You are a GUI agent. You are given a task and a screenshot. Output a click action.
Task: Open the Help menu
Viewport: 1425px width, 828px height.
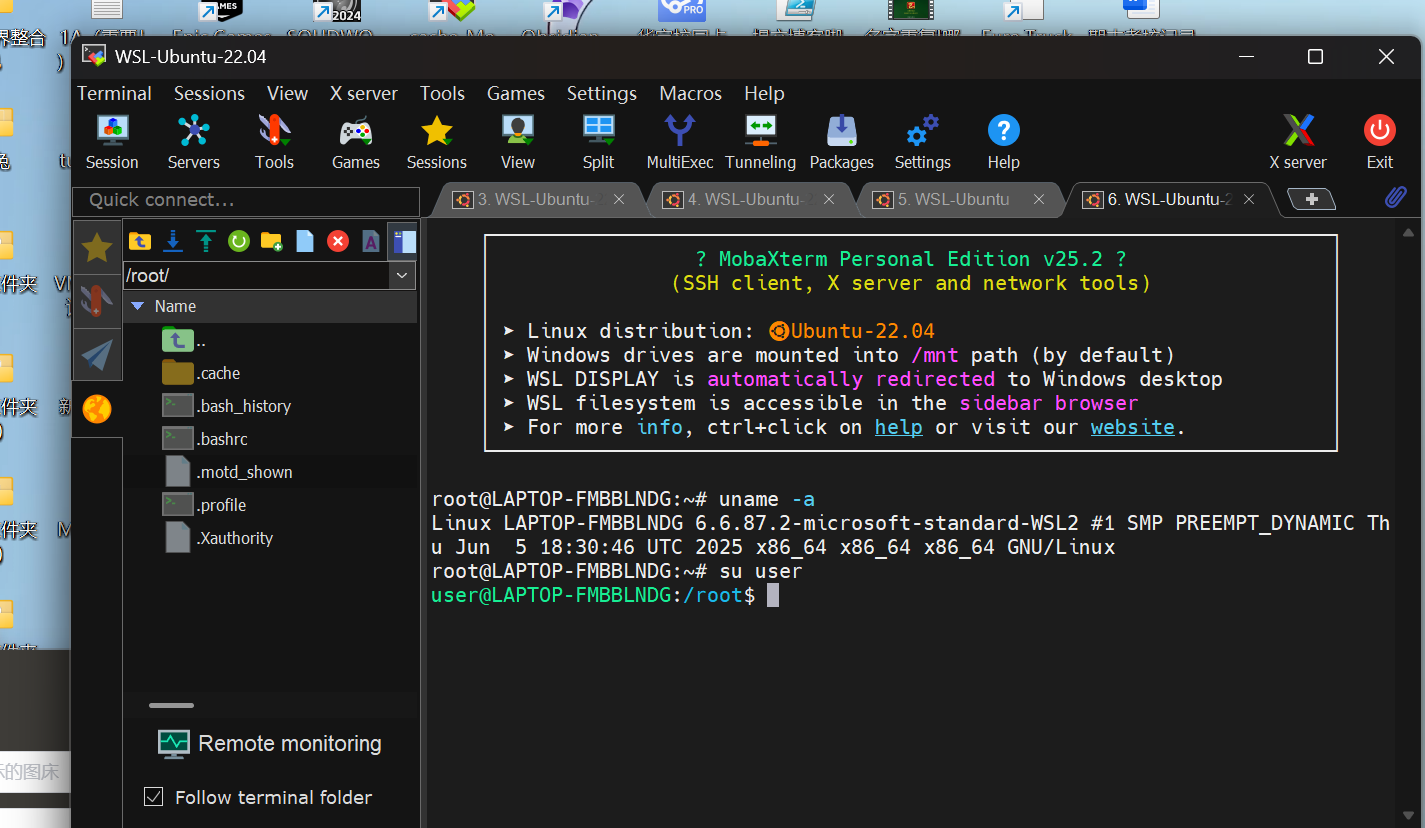(764, 93)
